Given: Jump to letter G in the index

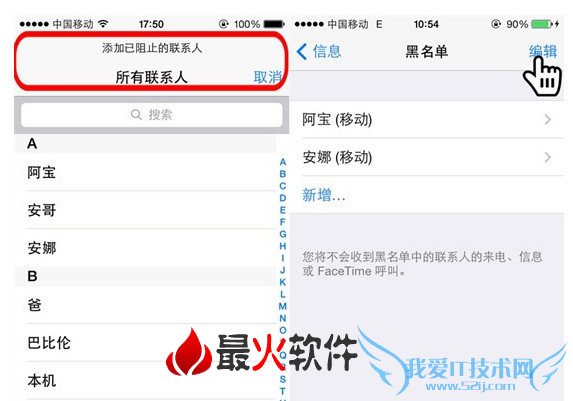Looking at the screenshot, I should [282, 234].
